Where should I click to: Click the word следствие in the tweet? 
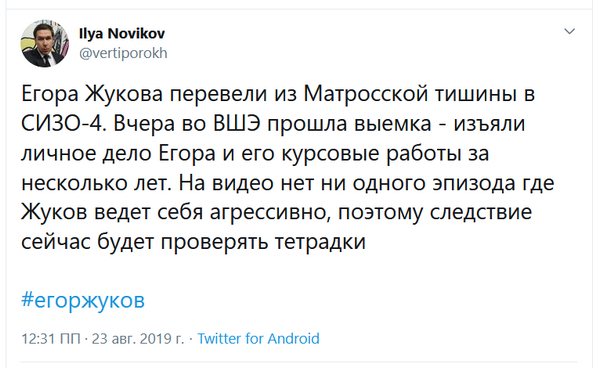tap(481, 212)
